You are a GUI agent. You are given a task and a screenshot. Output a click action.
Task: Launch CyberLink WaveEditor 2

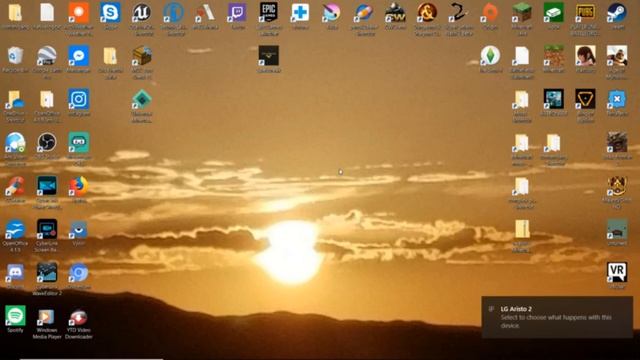point(47,272)
